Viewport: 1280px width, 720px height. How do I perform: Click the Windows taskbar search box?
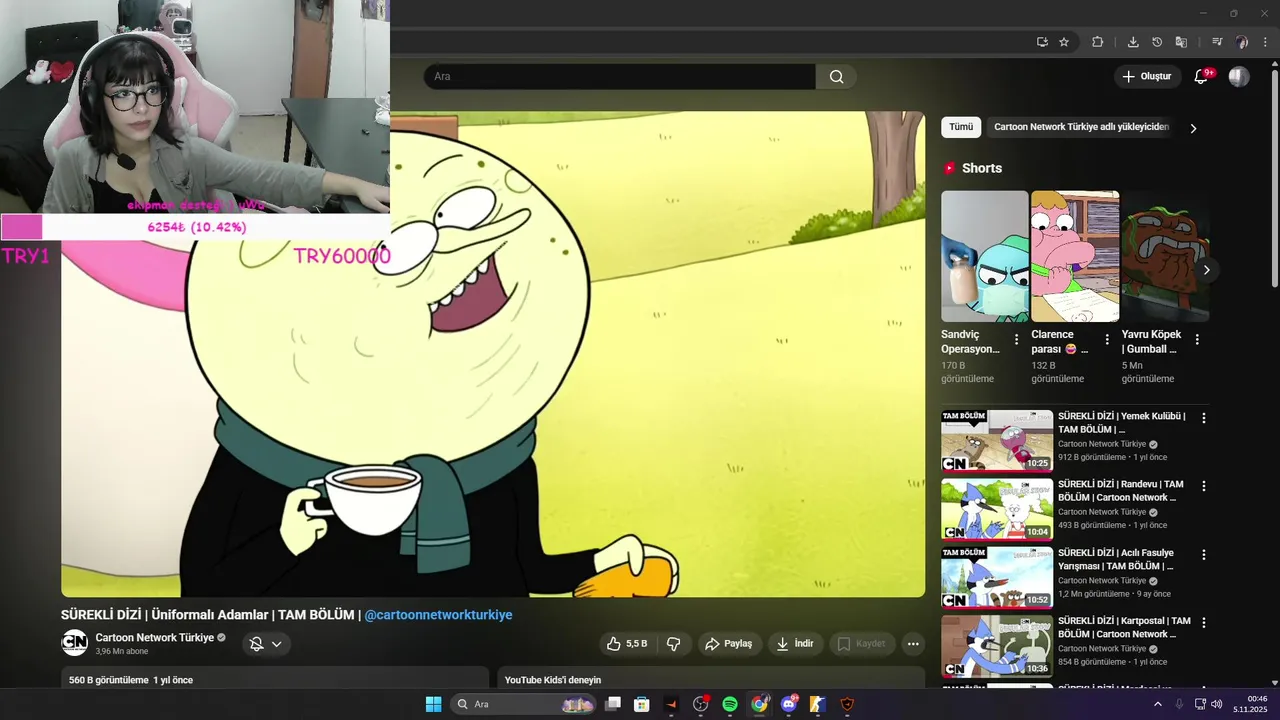[525, 704]
